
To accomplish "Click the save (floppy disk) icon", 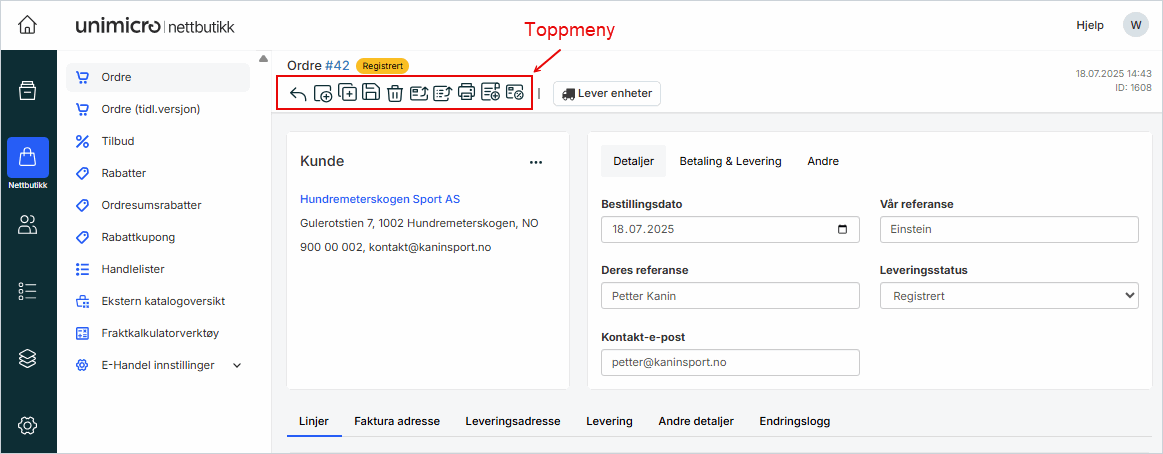I will pos(371,93).
